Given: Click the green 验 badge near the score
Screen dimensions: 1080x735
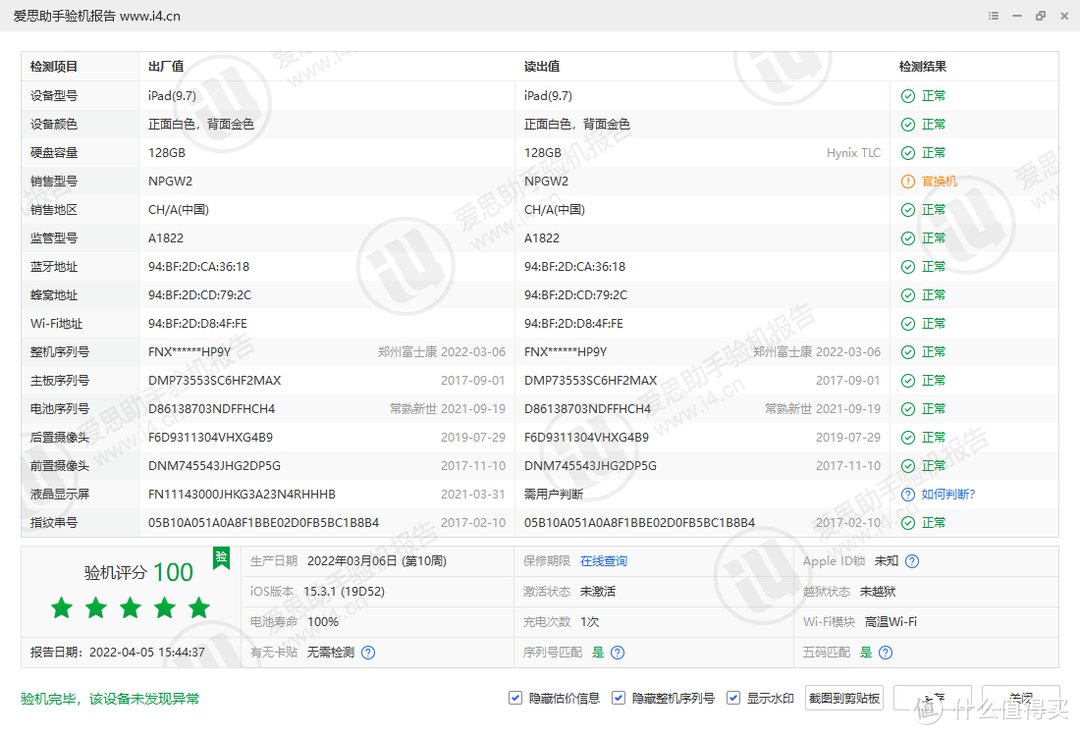Looking at the screenshot, I should pos(221,558).
